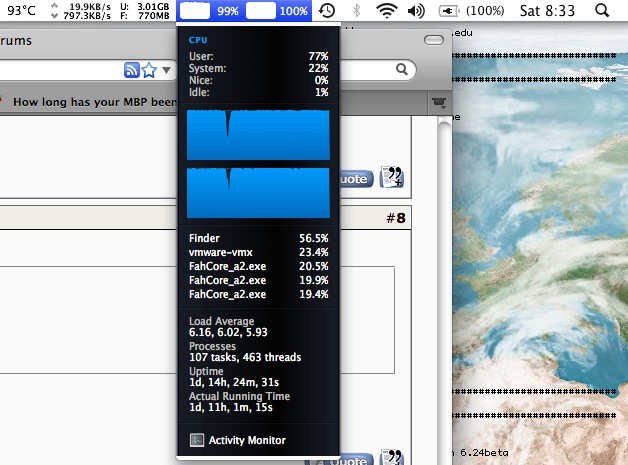The width and height of the screenshot is (628, 465).
Task: Open the Wi-Fi menu icon
Action: pyautogui.click(x=386, y=10)
